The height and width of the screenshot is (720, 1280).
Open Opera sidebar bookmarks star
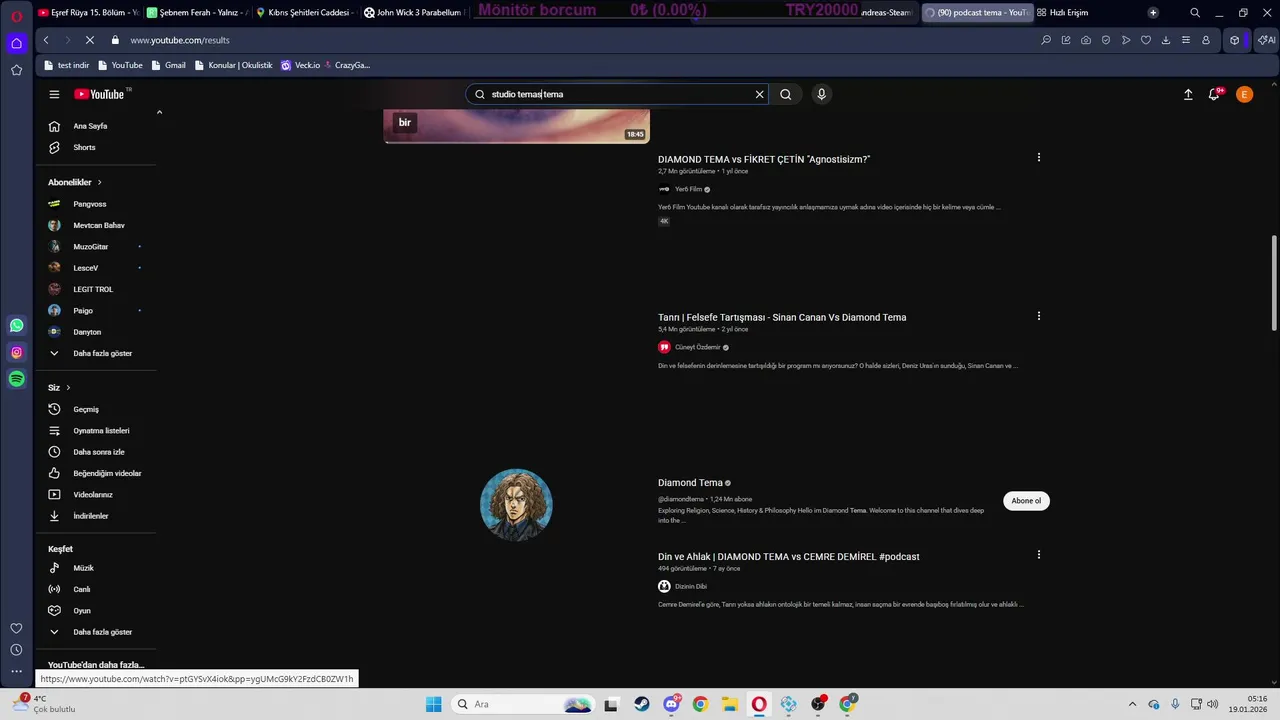(16, 70)
